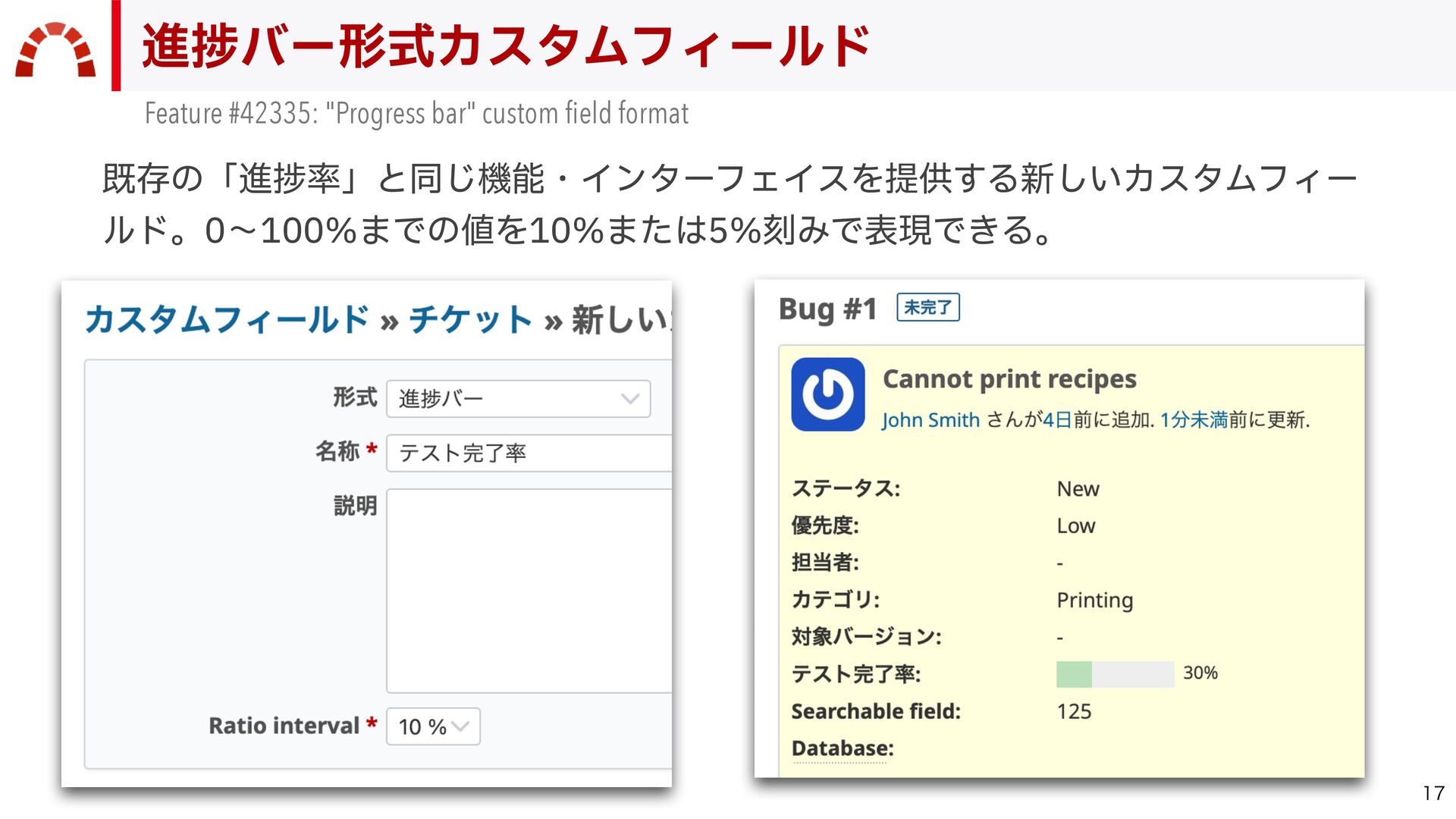This screenshot has width=1456, height=819.
Task: Click the slide page number 17
Action: click(x=1433, y=793)
